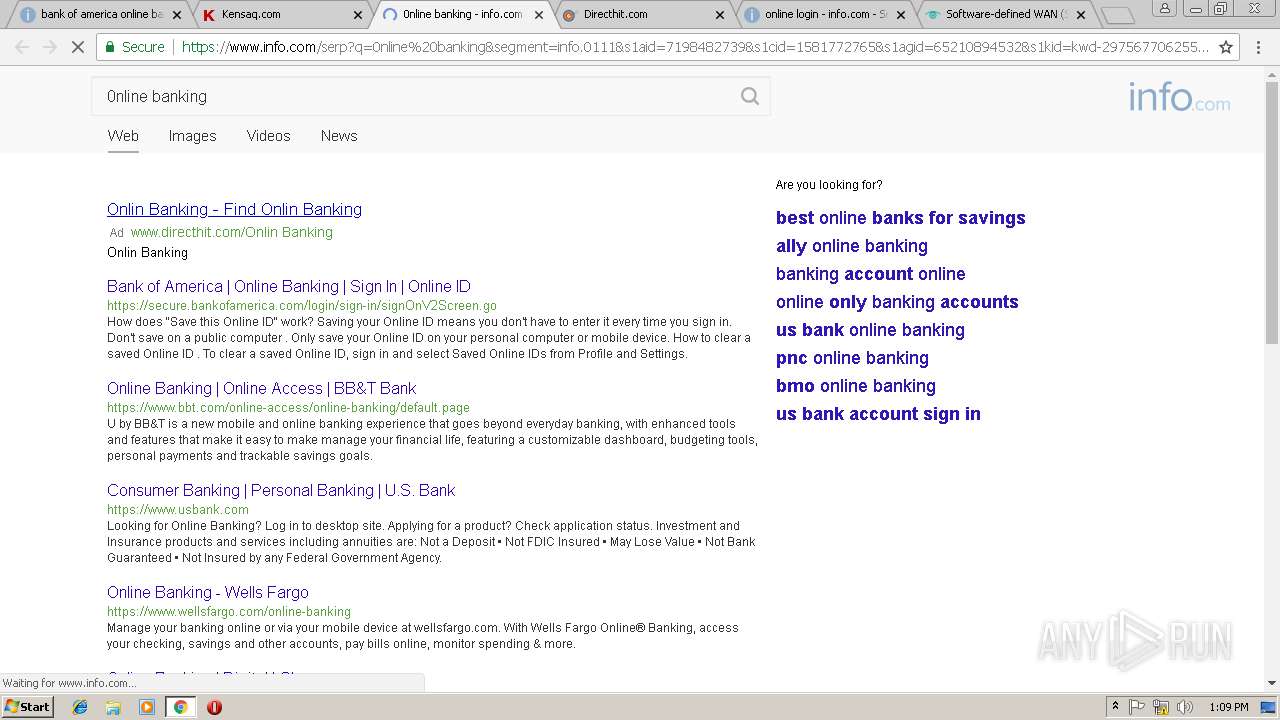Search us bank online banking suggestion
Image resolution: width=1280 pixels, height=720 pixels.
tap(870, 330)
